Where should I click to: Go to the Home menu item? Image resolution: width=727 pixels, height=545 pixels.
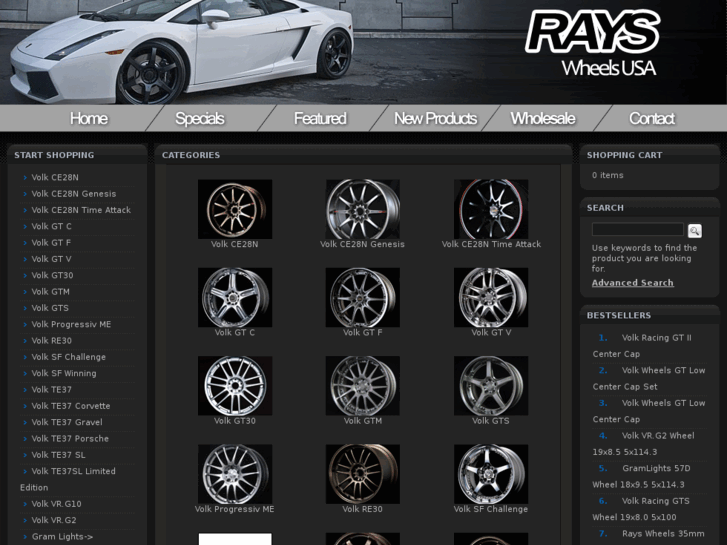(x=89, y=118)
